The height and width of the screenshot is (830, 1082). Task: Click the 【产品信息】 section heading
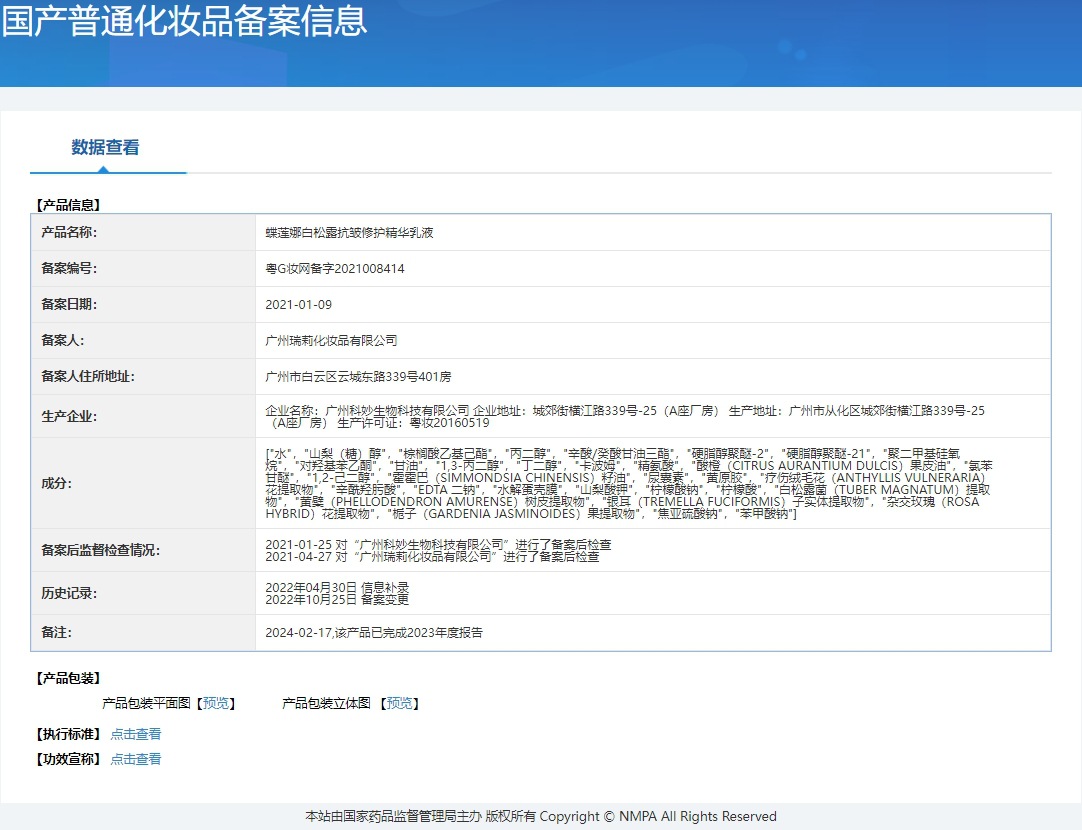pyautogui.click(x=68, y=205)
